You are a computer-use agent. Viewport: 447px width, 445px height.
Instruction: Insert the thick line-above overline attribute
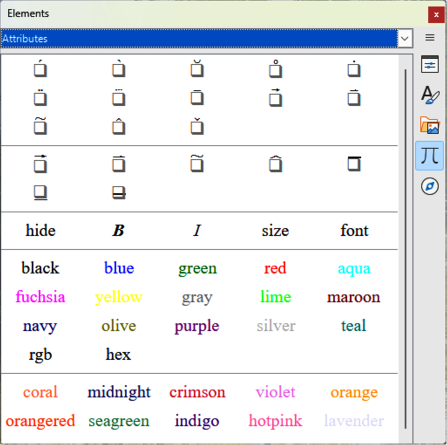pos(354,164)
